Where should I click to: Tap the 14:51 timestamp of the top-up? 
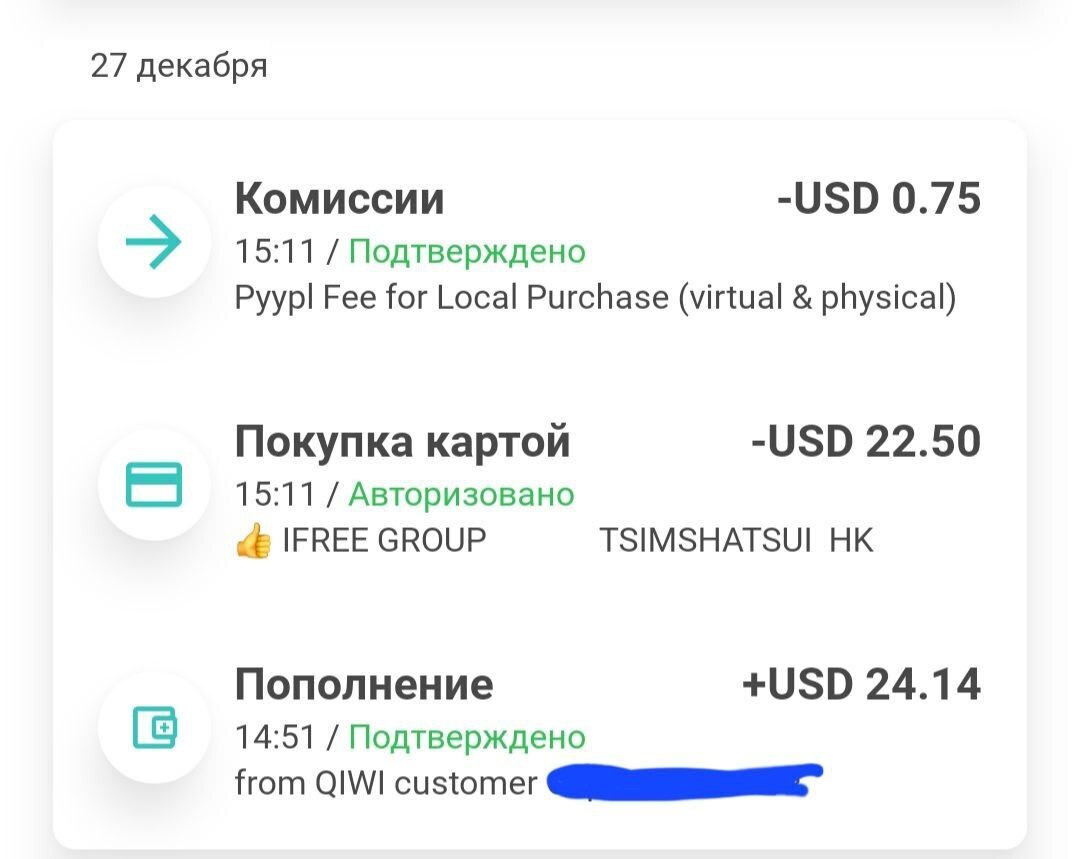(x=275, y=738)
